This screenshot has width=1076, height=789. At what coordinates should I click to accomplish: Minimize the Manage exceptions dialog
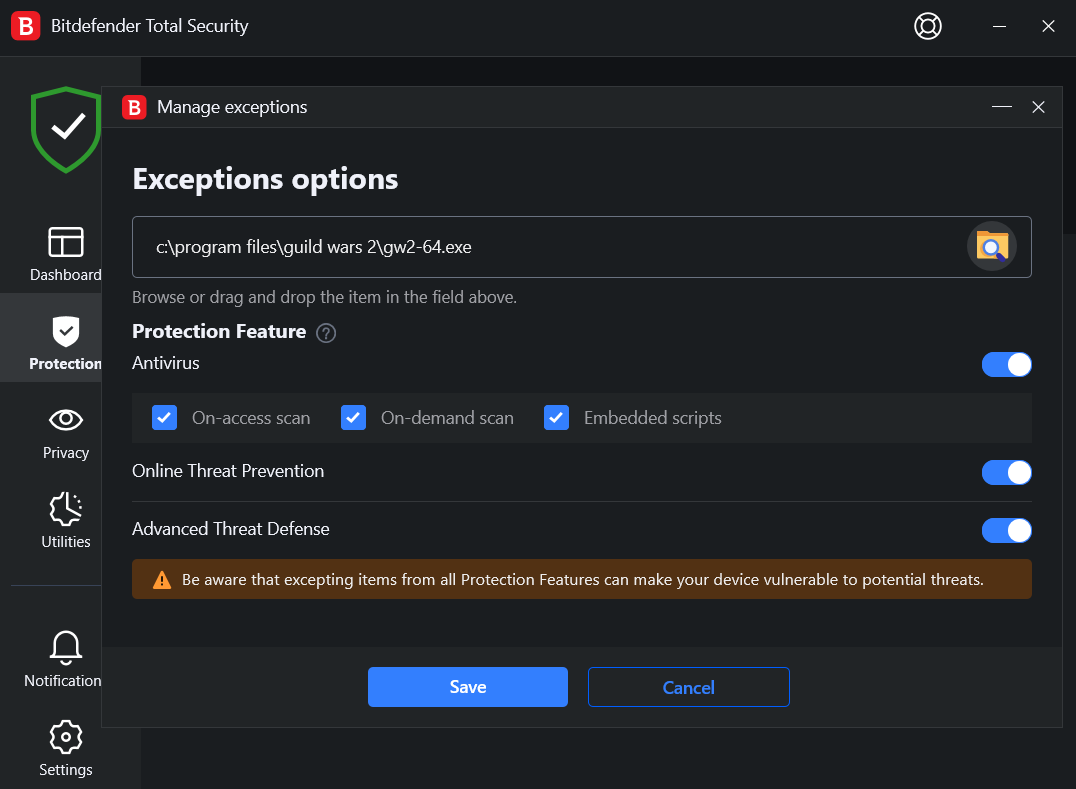(x=1002, y=107)
